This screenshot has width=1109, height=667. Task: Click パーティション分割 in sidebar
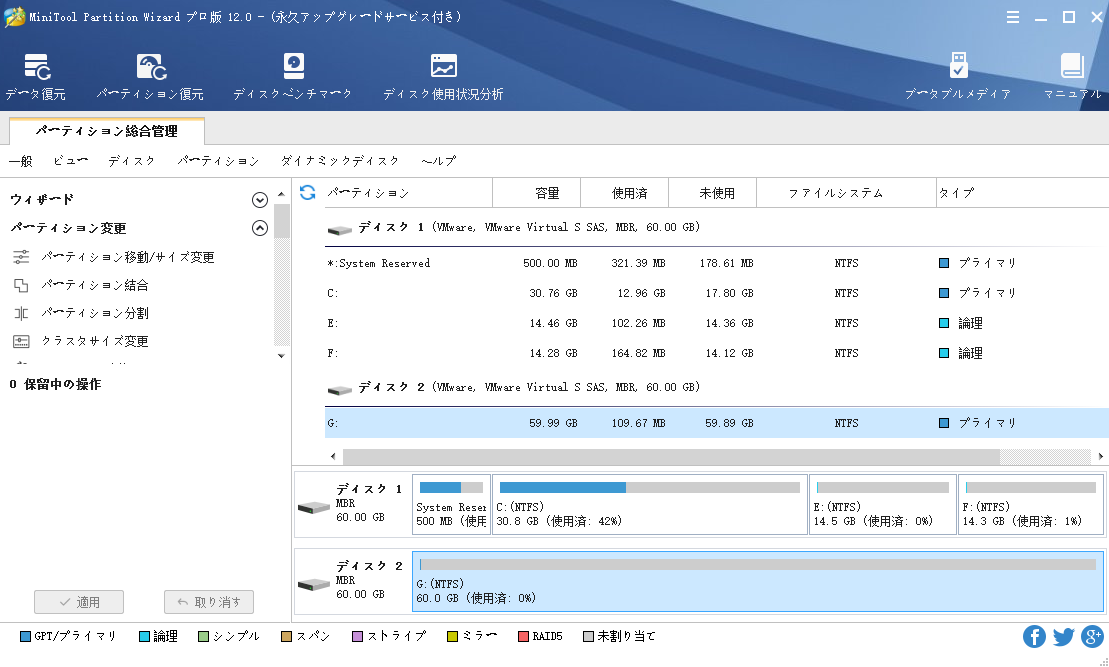tap(95, 313)
